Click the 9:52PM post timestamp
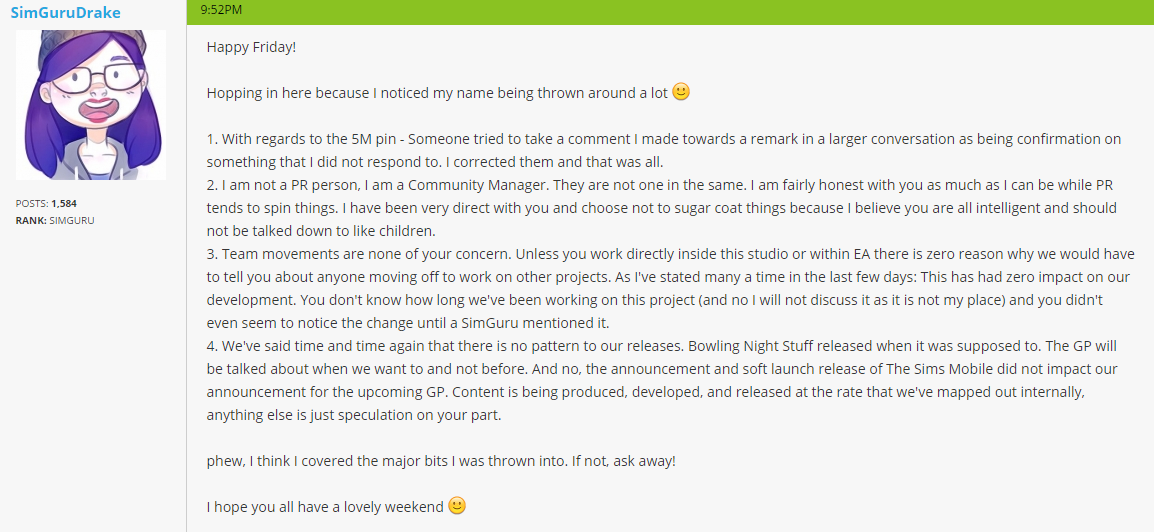The height and width of the screenshot is (532, 1154). pyautogui.click(x=221, y=10)
